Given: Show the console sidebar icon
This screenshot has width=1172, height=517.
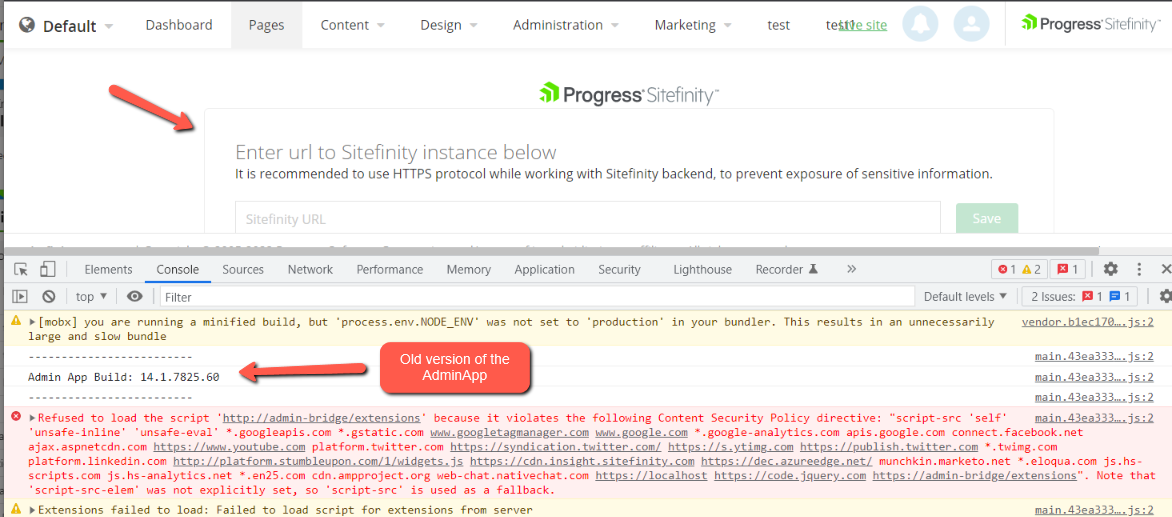Looking at the screenshot, I should click(x=21, y=297).
